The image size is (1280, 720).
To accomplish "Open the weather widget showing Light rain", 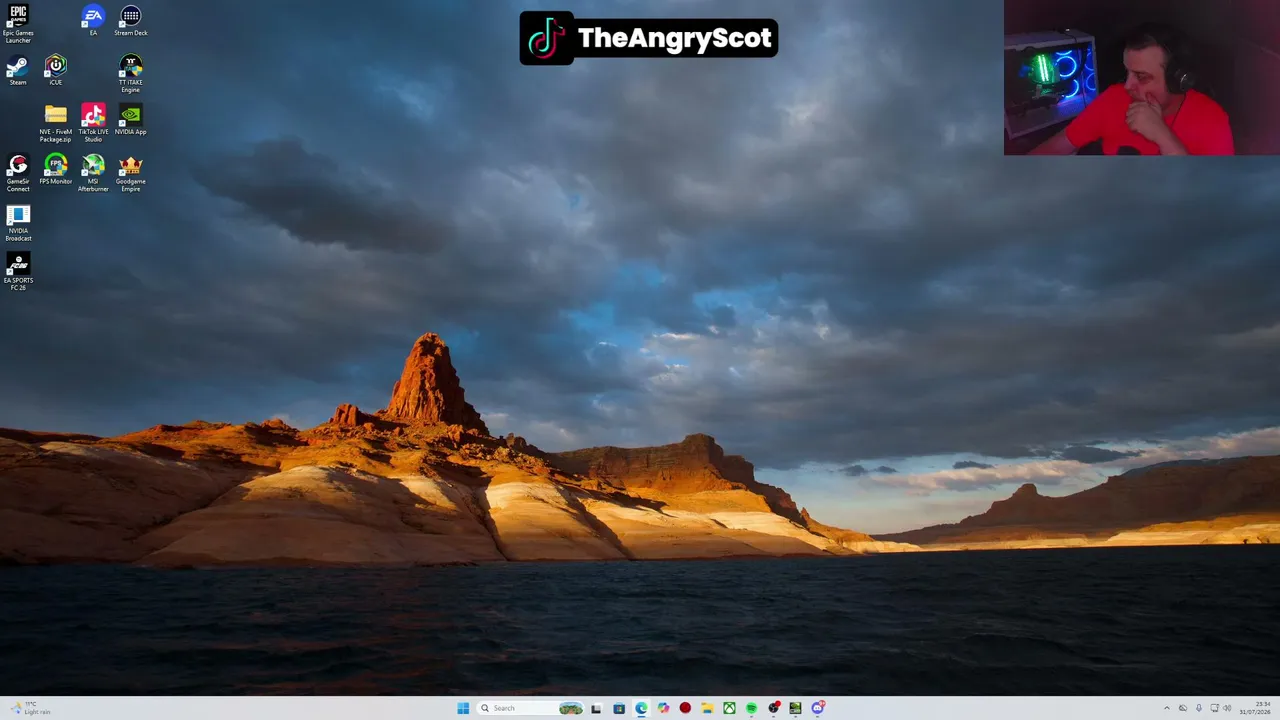I will click(30, 708).
